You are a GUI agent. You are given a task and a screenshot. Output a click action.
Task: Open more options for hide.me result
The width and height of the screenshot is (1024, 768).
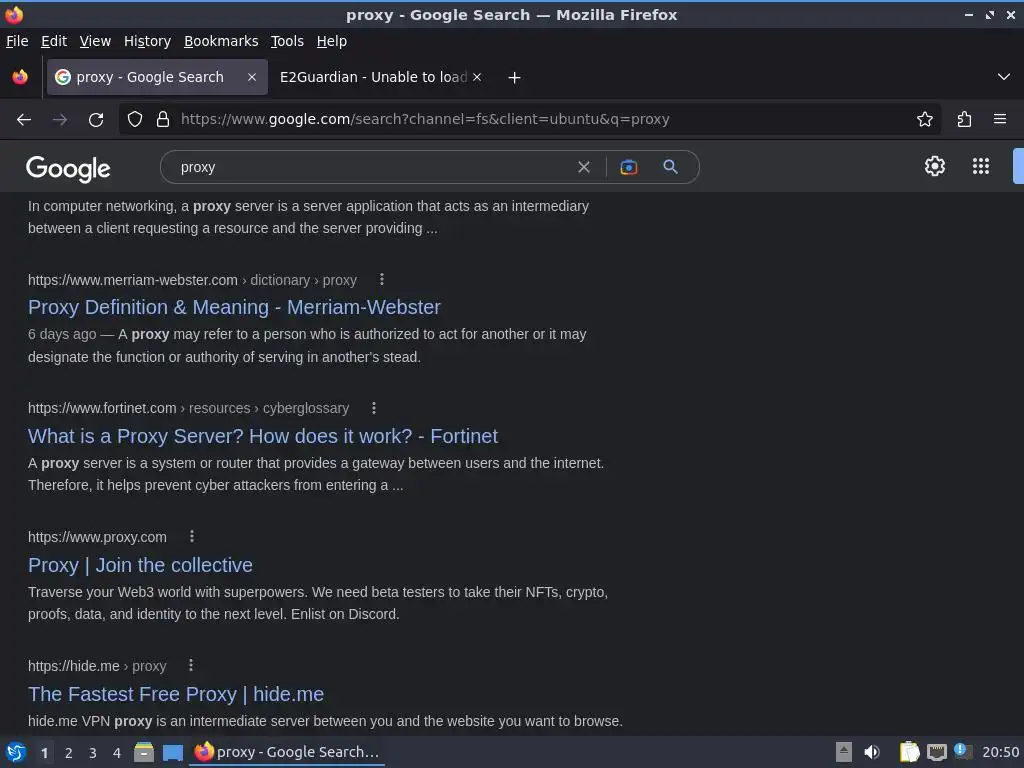(x=191, y=665)
